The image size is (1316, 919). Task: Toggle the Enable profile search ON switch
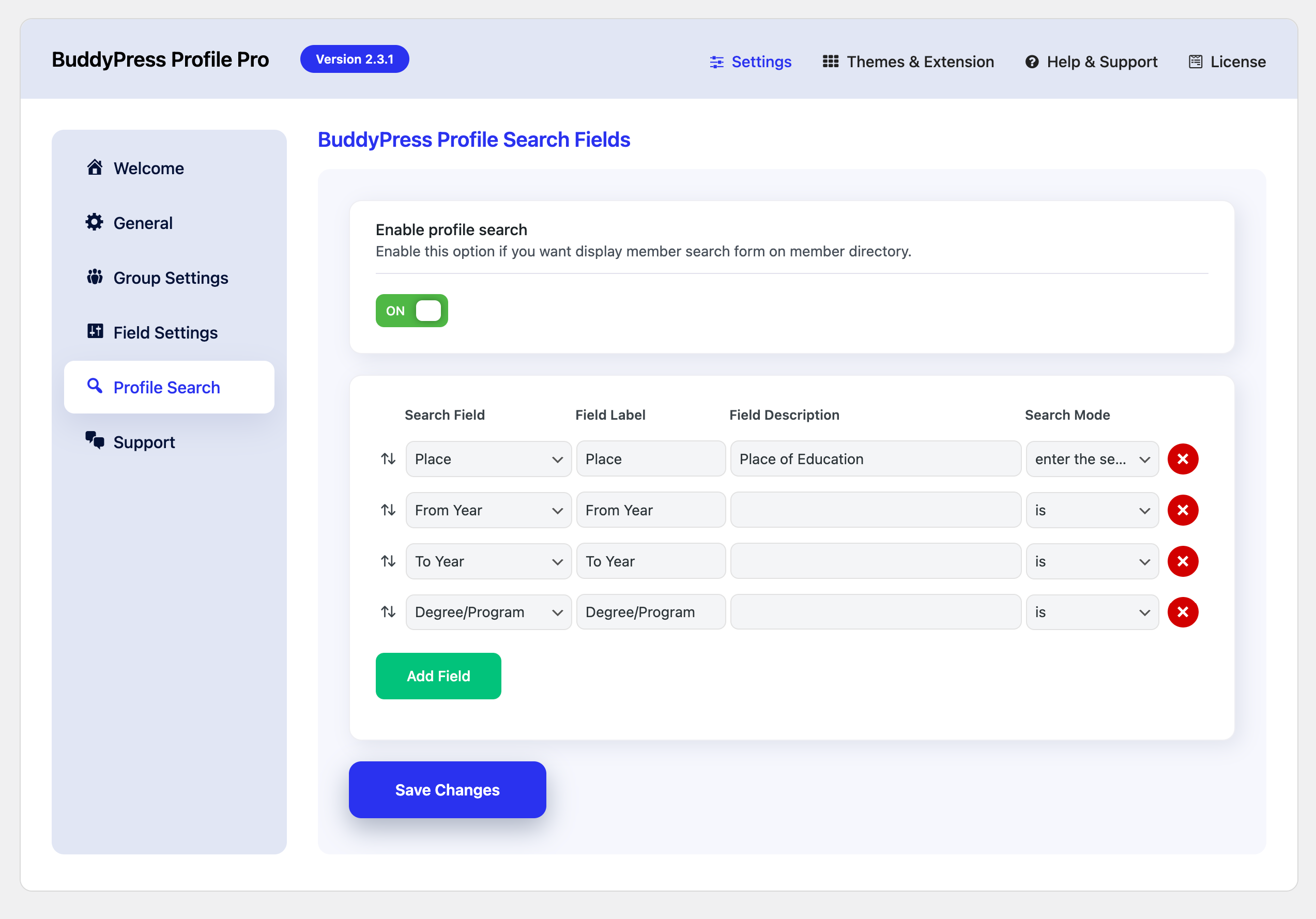pos(411,311)
